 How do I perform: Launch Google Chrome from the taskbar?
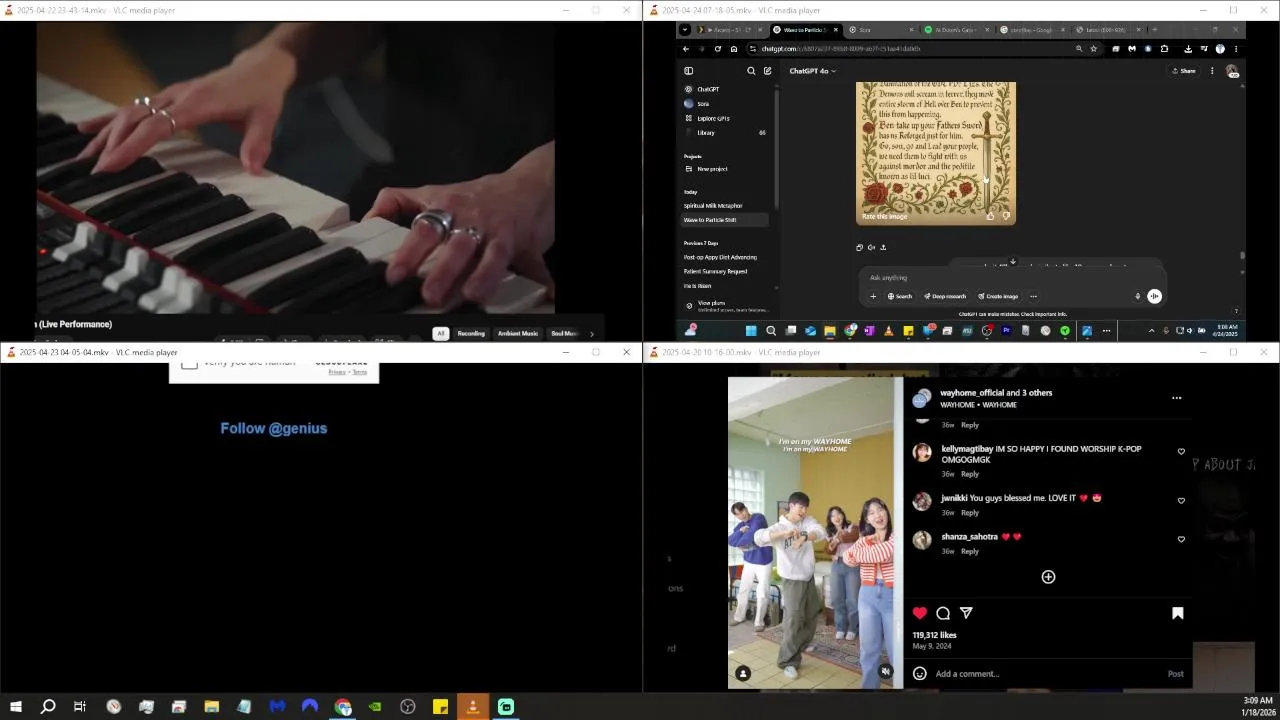(343, 707)
